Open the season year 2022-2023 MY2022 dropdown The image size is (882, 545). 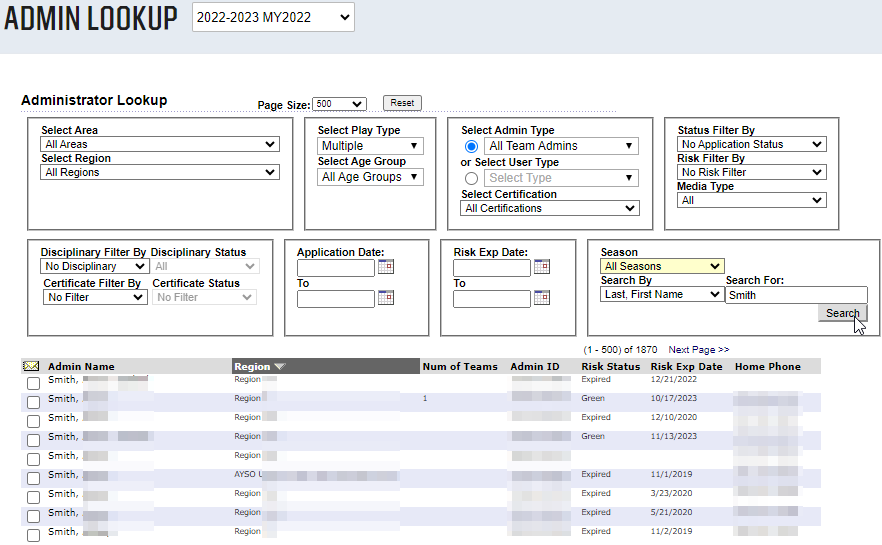tap(273, 17)
